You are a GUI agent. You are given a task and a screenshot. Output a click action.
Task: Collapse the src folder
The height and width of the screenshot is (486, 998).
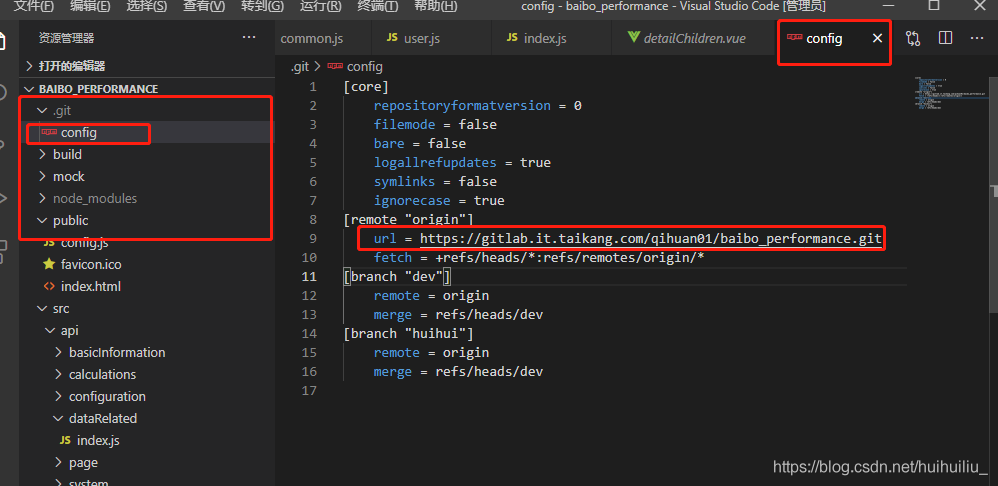(148, 309)
